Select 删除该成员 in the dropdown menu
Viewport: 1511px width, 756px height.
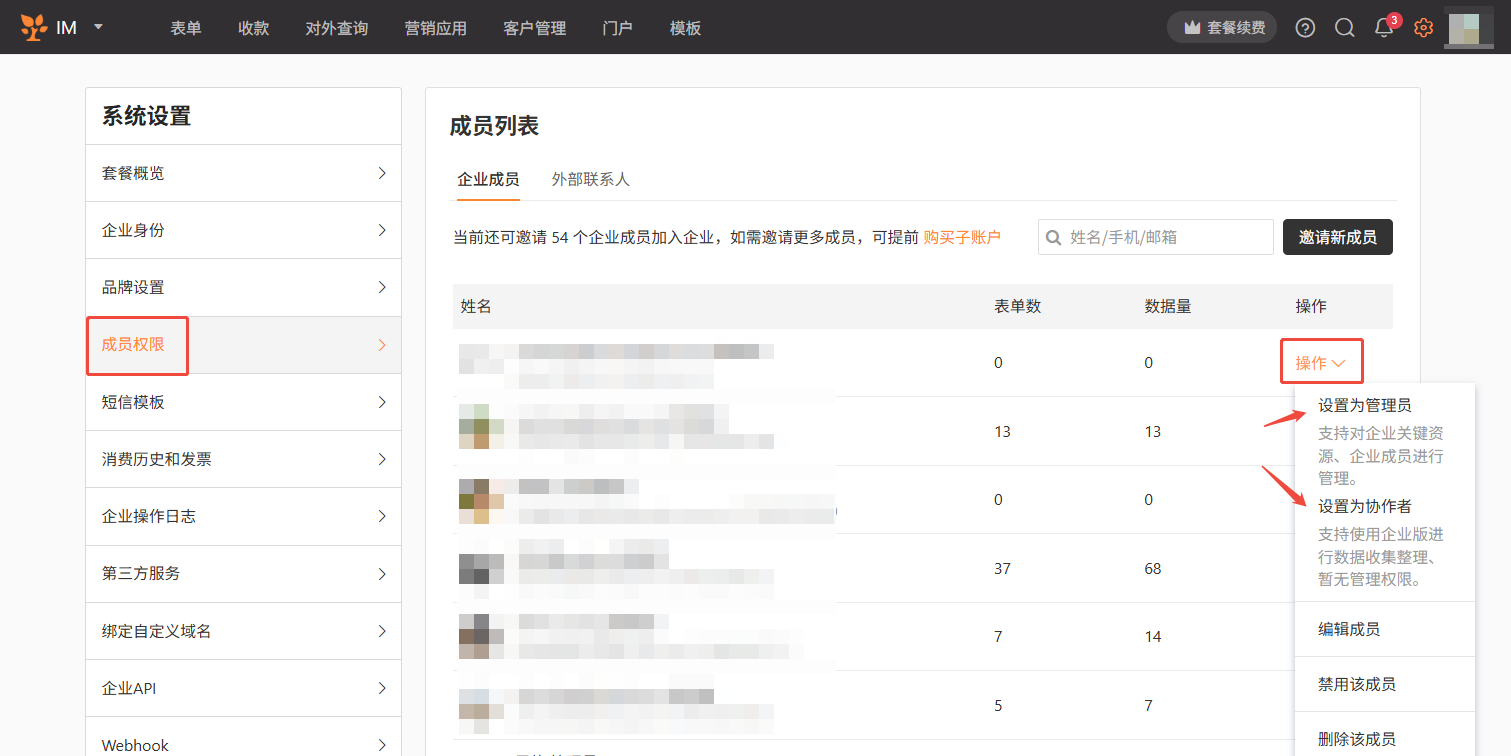(x=1357, y=739)
